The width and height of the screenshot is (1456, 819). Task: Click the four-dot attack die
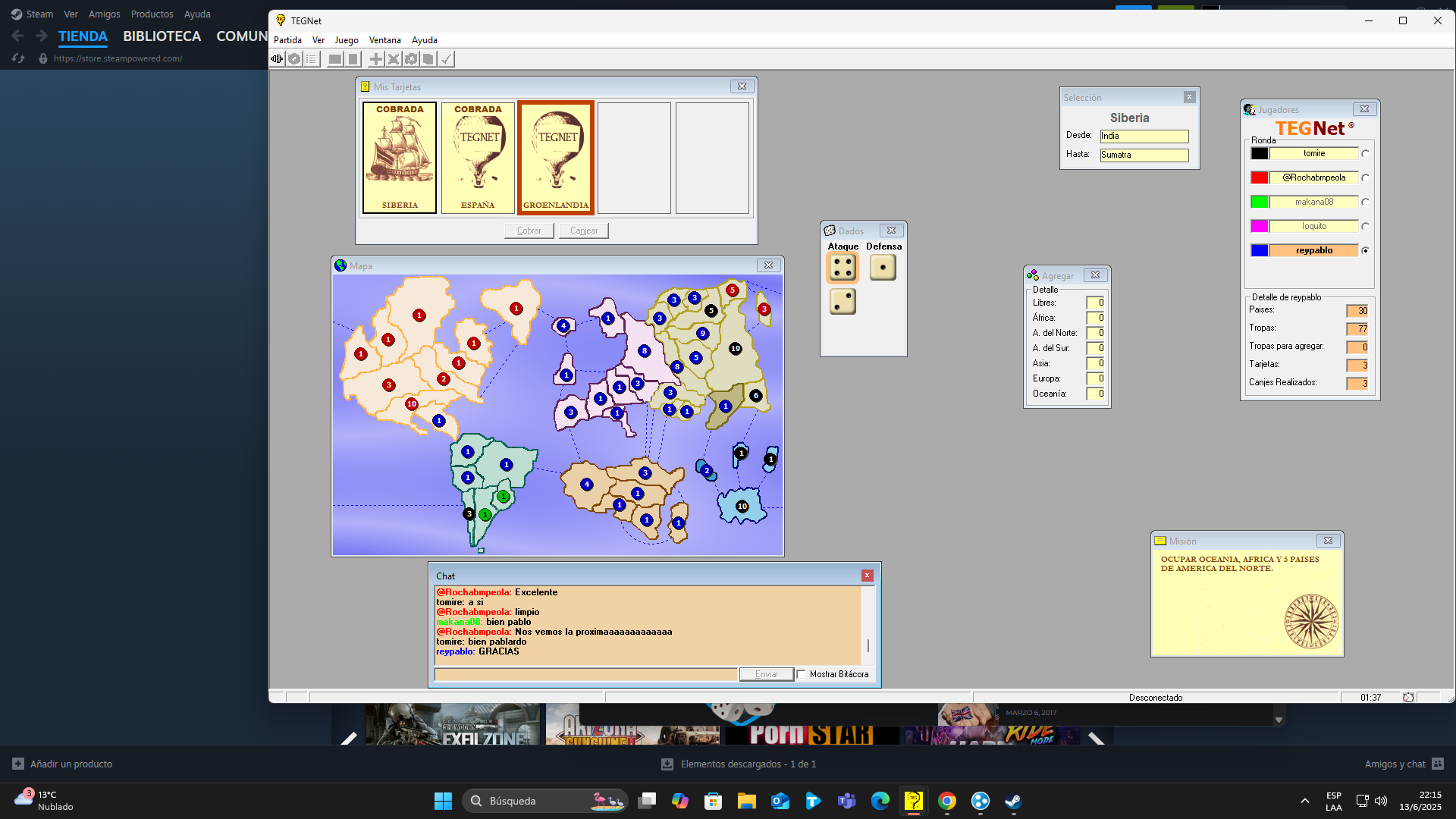[x=843, y=268]
